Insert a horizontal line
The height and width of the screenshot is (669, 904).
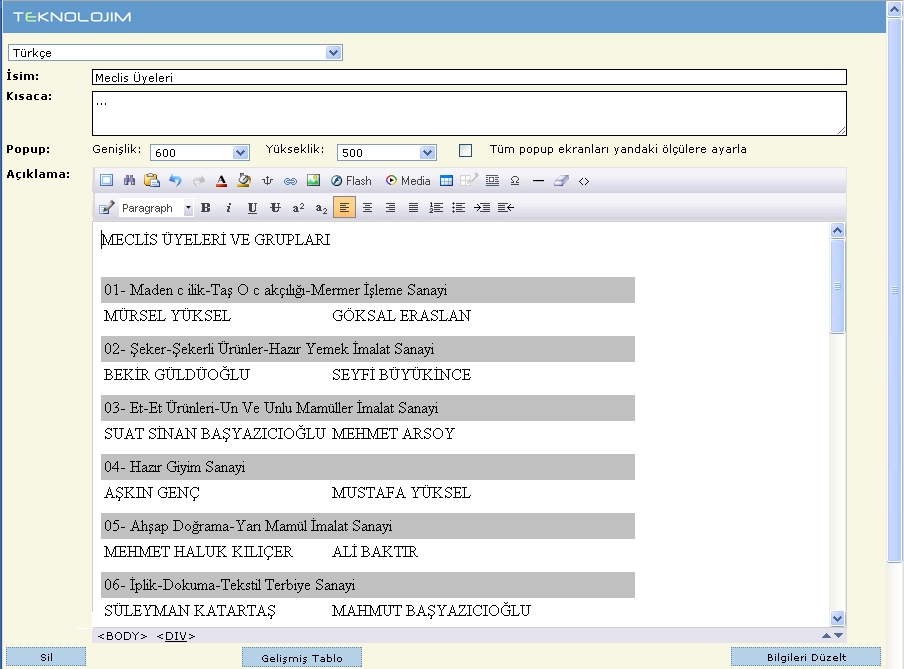pos(538,181)
